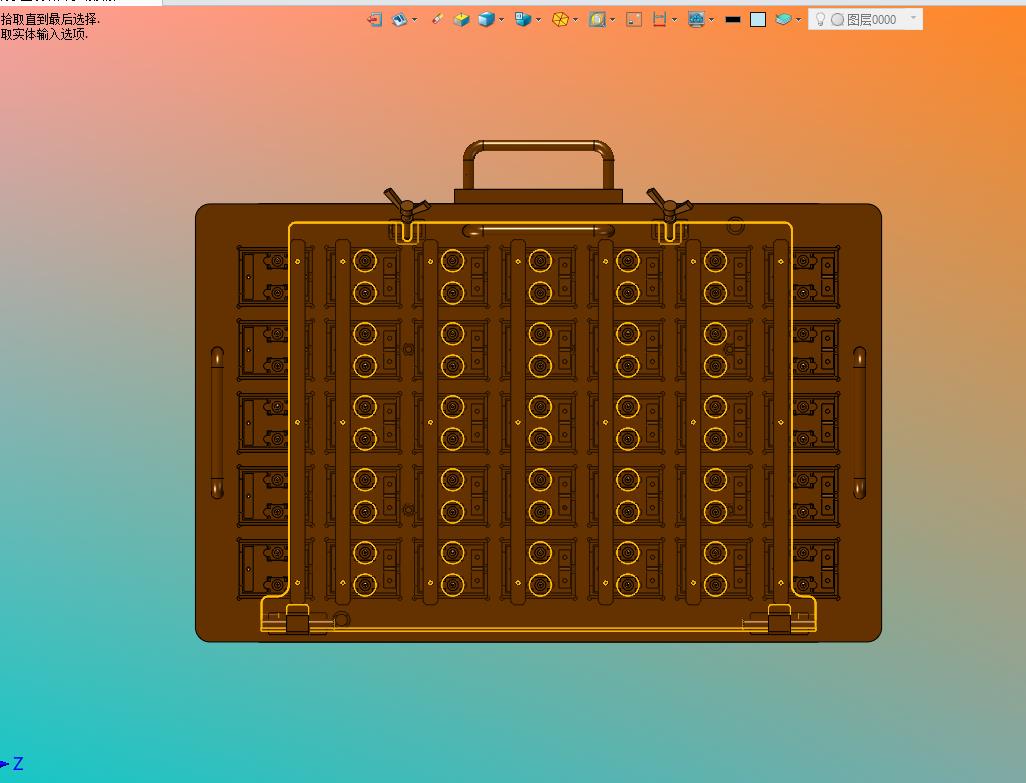Open the zoom icon dropdown arrow
This screenshot has height=783, width=1026.
tap(612, 20)
